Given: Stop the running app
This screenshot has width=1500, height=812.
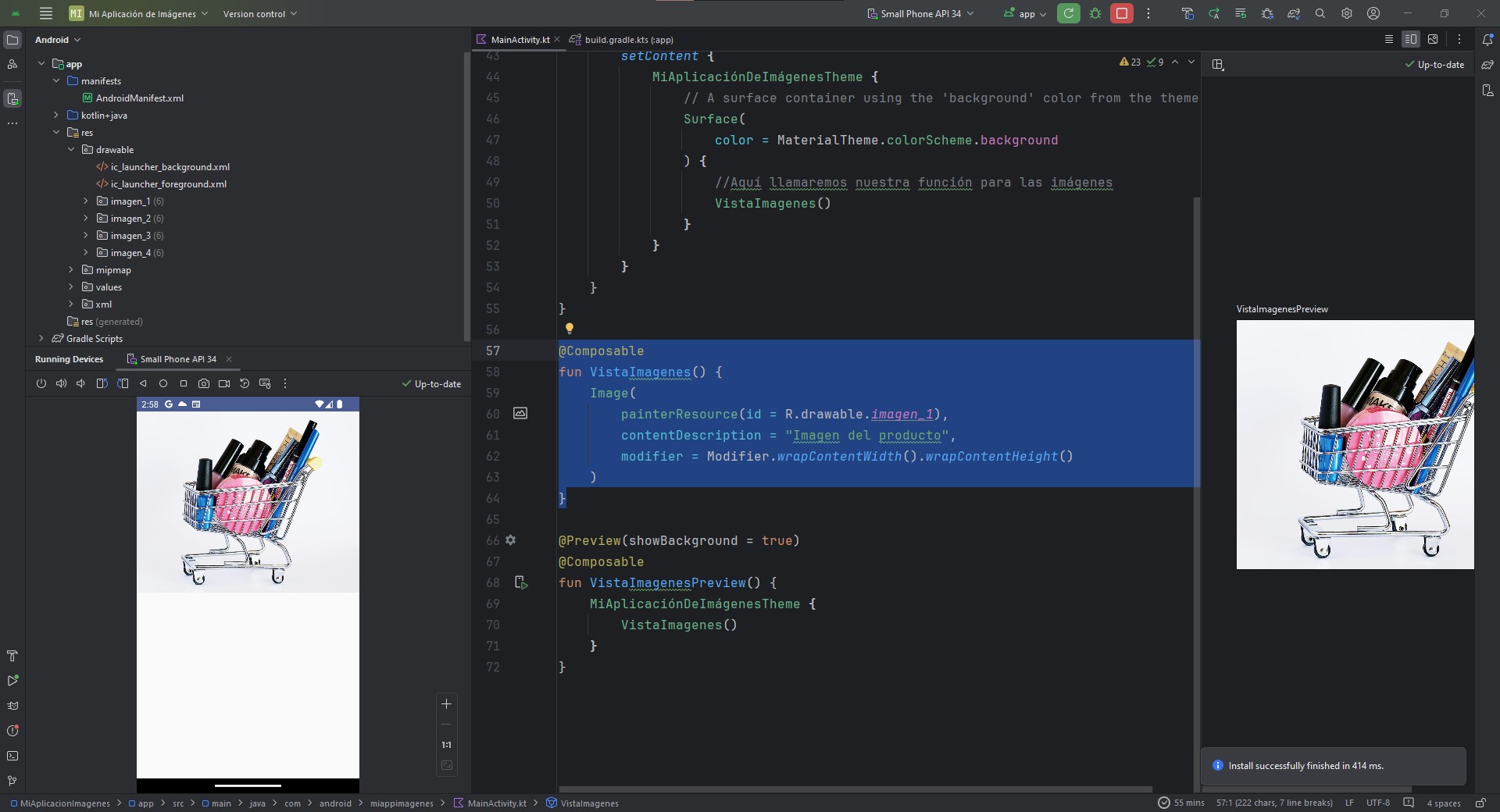Looking at the screenshot, I should coord(1121,13).
